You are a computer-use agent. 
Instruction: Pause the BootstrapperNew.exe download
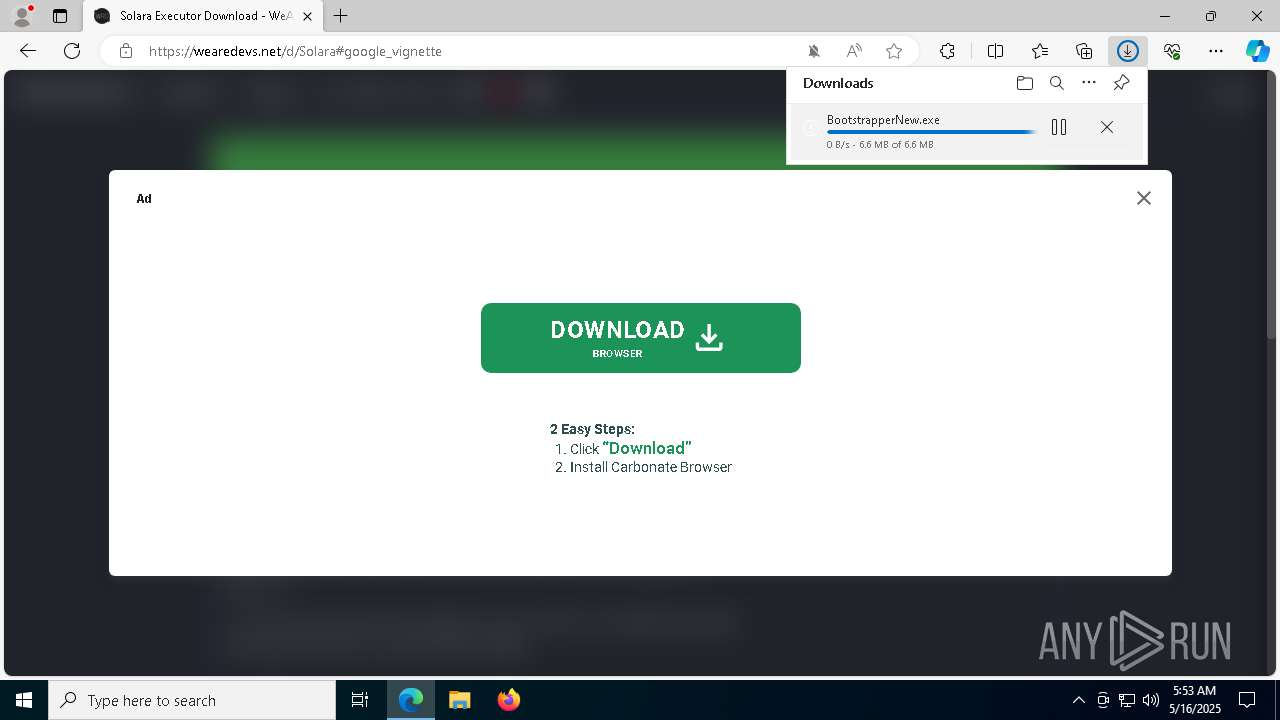(x=1059, y=127)
